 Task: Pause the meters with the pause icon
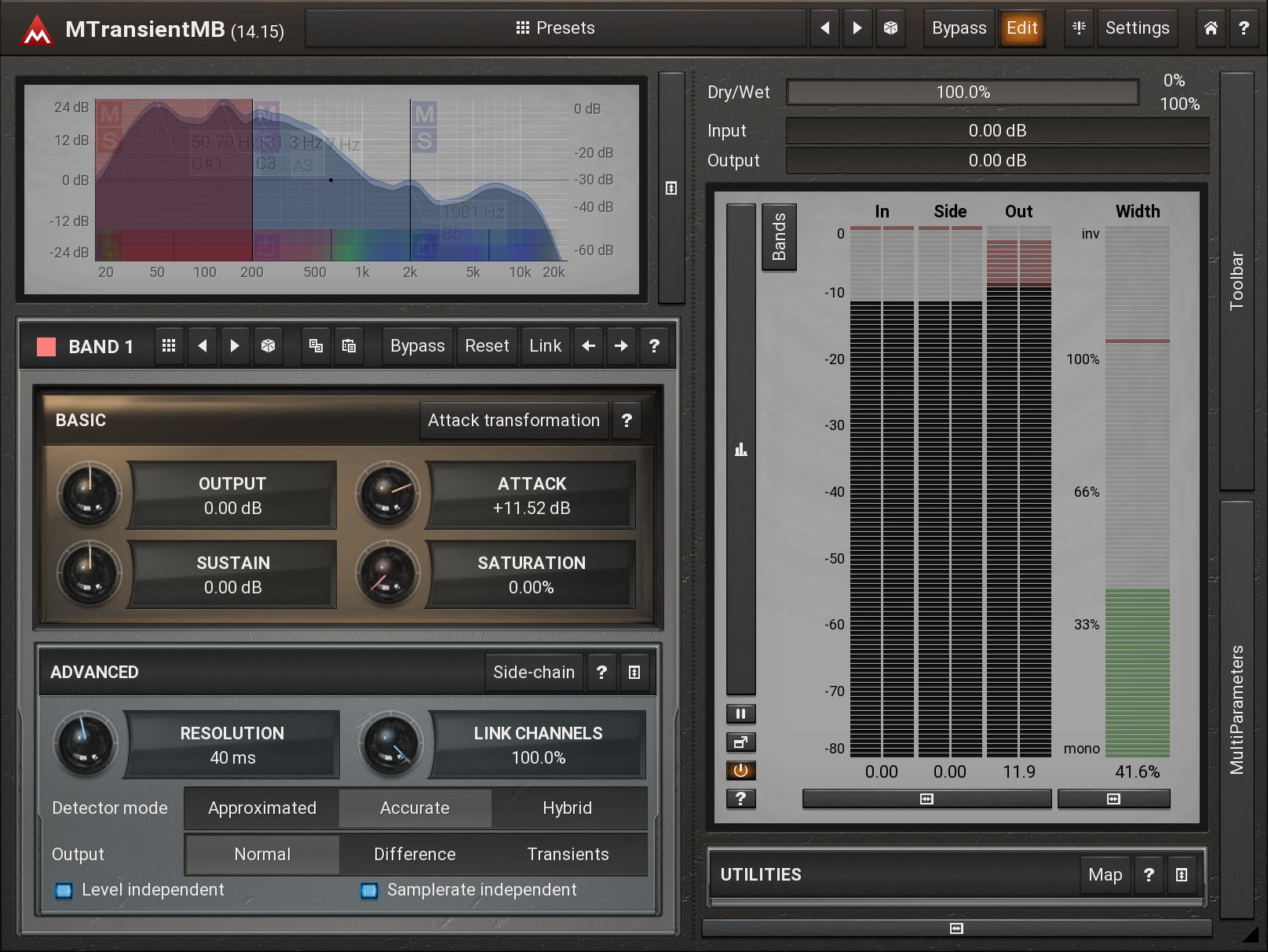pos(740,714)
